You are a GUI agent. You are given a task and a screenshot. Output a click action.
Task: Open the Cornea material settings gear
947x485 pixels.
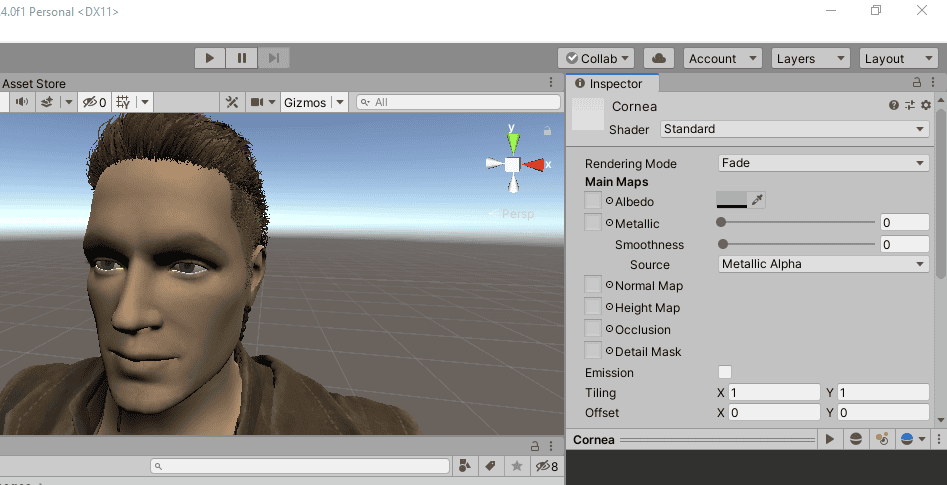click(x=926, y=105)
